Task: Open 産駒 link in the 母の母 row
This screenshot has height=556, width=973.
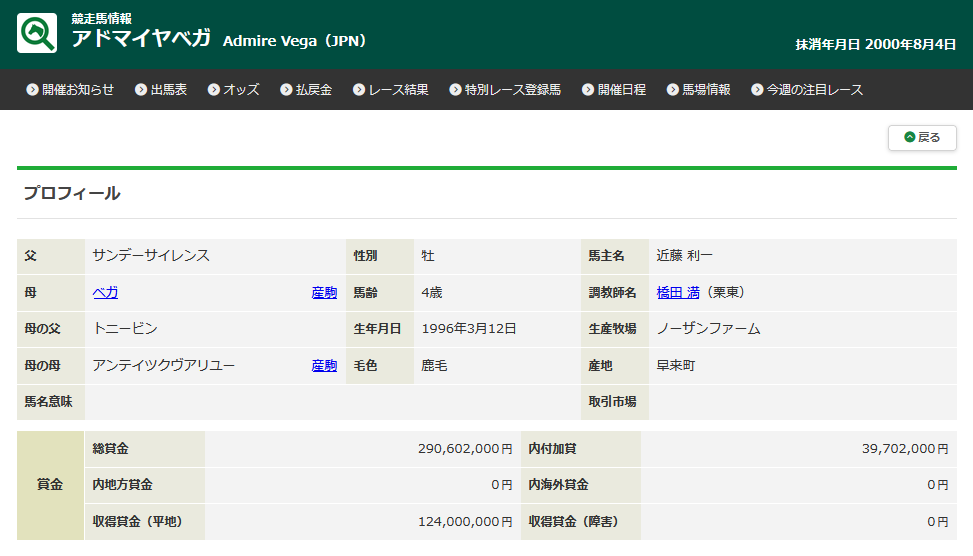Action: click(324, 365)
